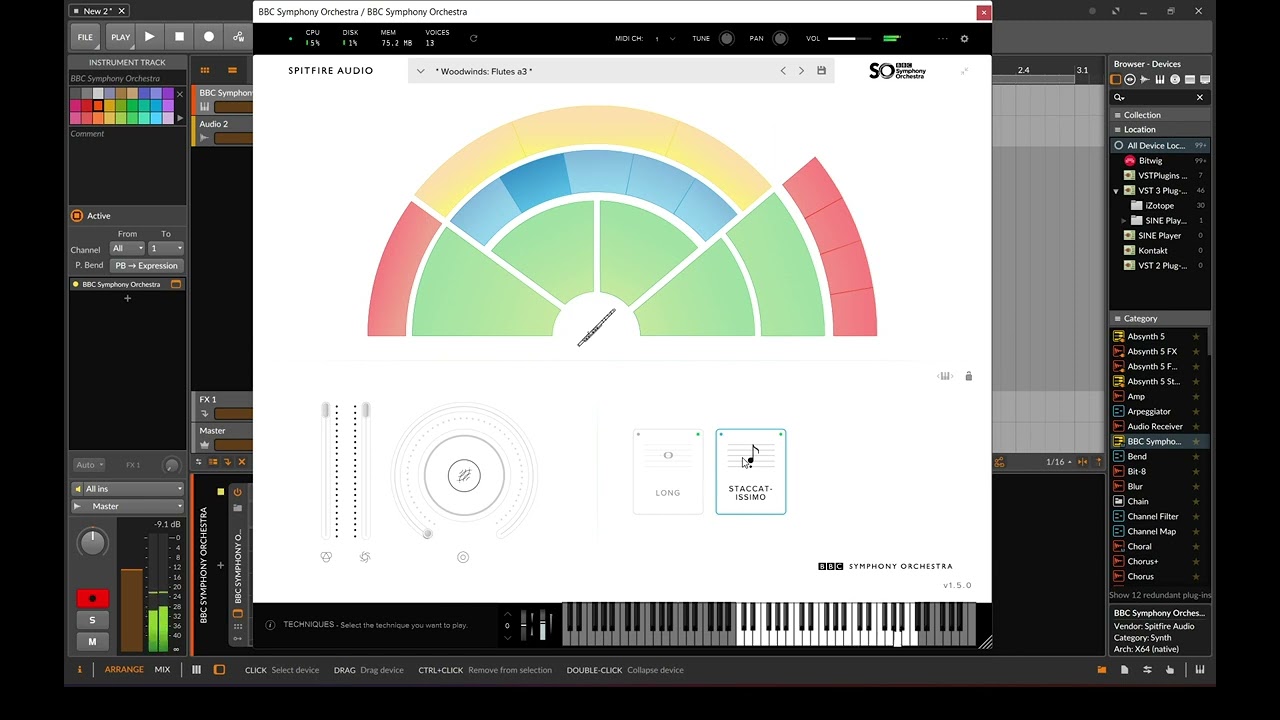
Task: Toggle the Active device checkbox
Action: pyautogui.click(x=76, y=216)
